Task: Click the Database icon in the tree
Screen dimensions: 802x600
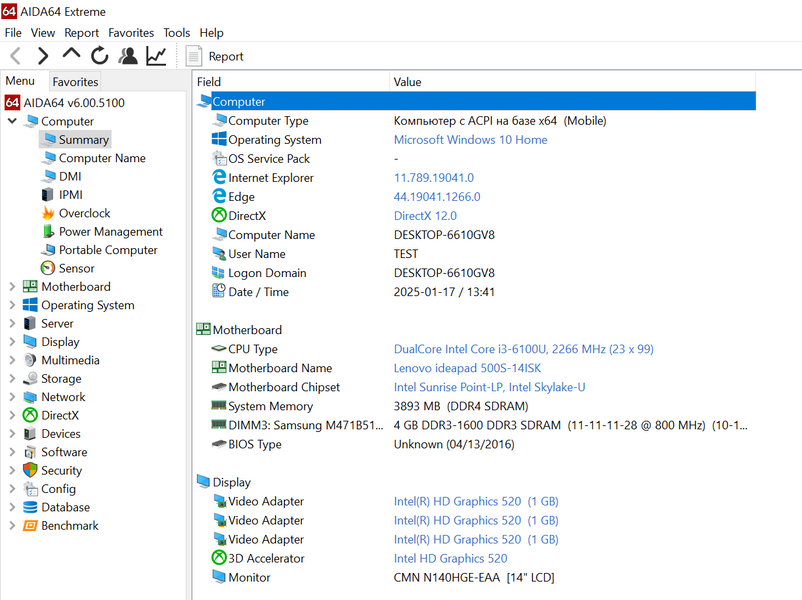Action: click(x=30, y=507)
